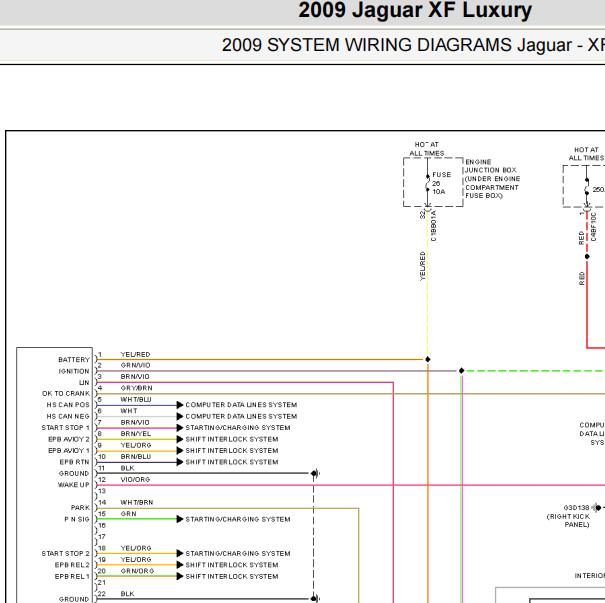Open "SHIFT INTERLOCK SYSTEM" reference on pin 8

(x=232, y=439)
